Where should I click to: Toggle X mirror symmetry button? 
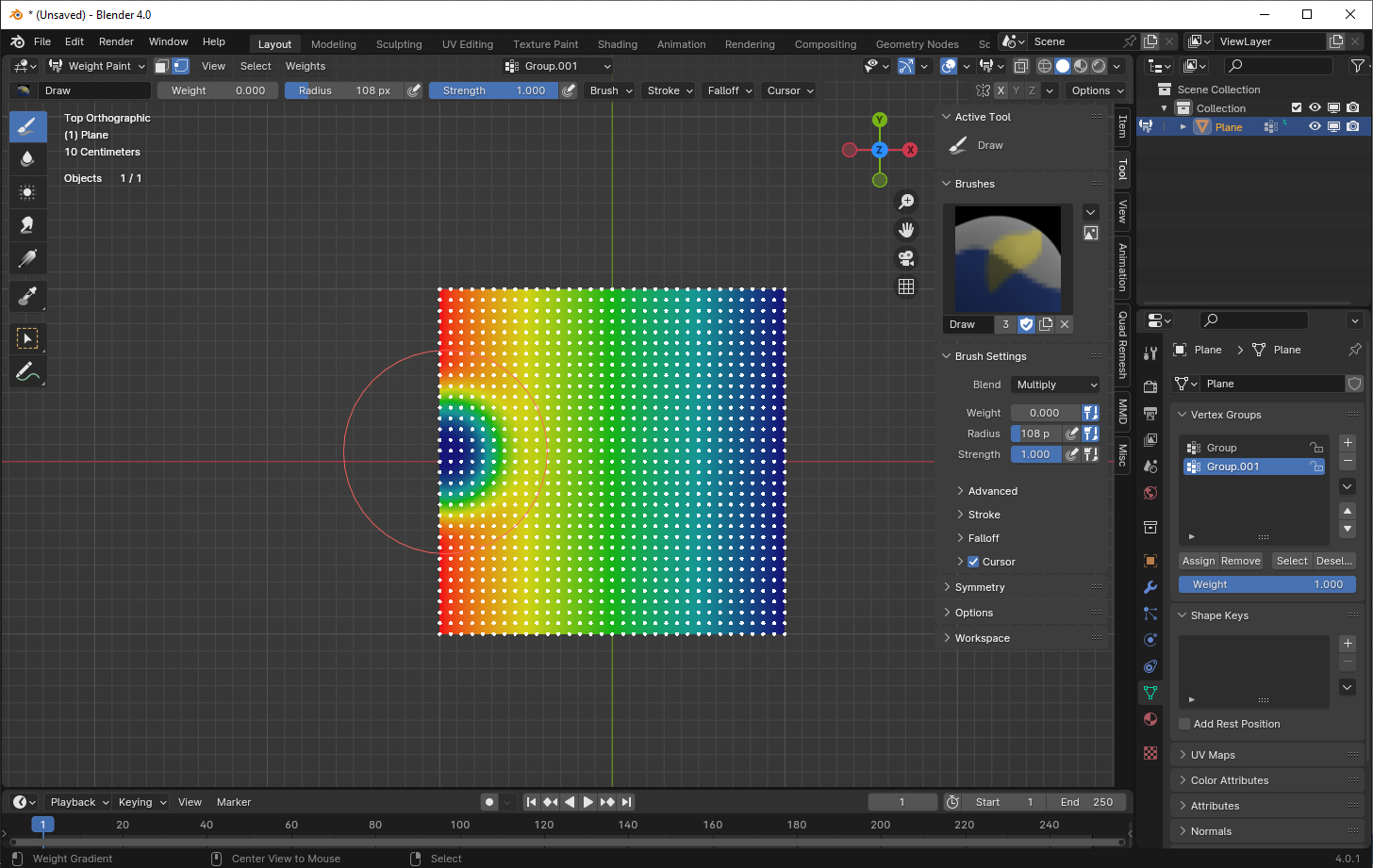(1001, 90)
